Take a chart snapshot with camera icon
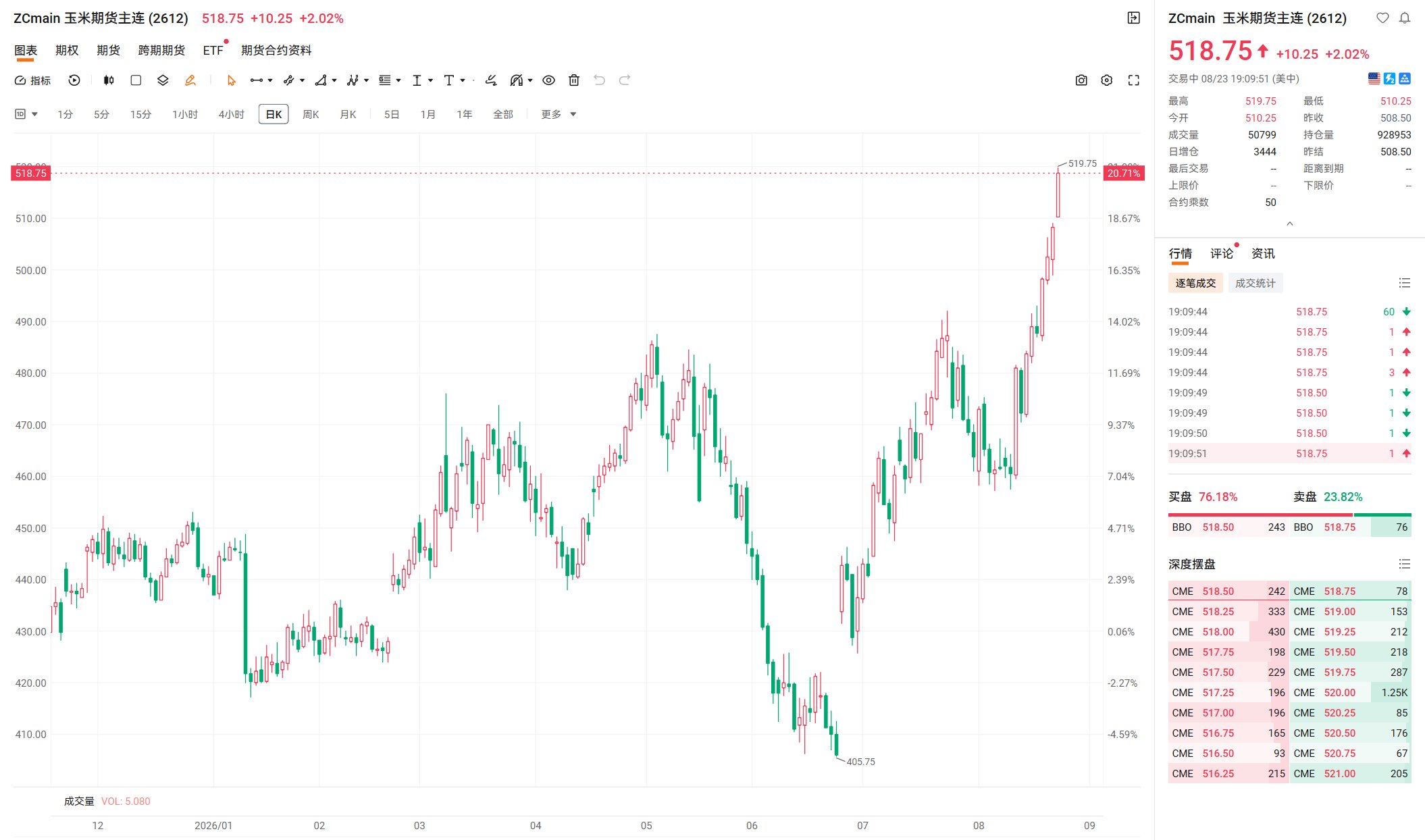Viewport: 1425px width, 840px height. click(1081, 80)
